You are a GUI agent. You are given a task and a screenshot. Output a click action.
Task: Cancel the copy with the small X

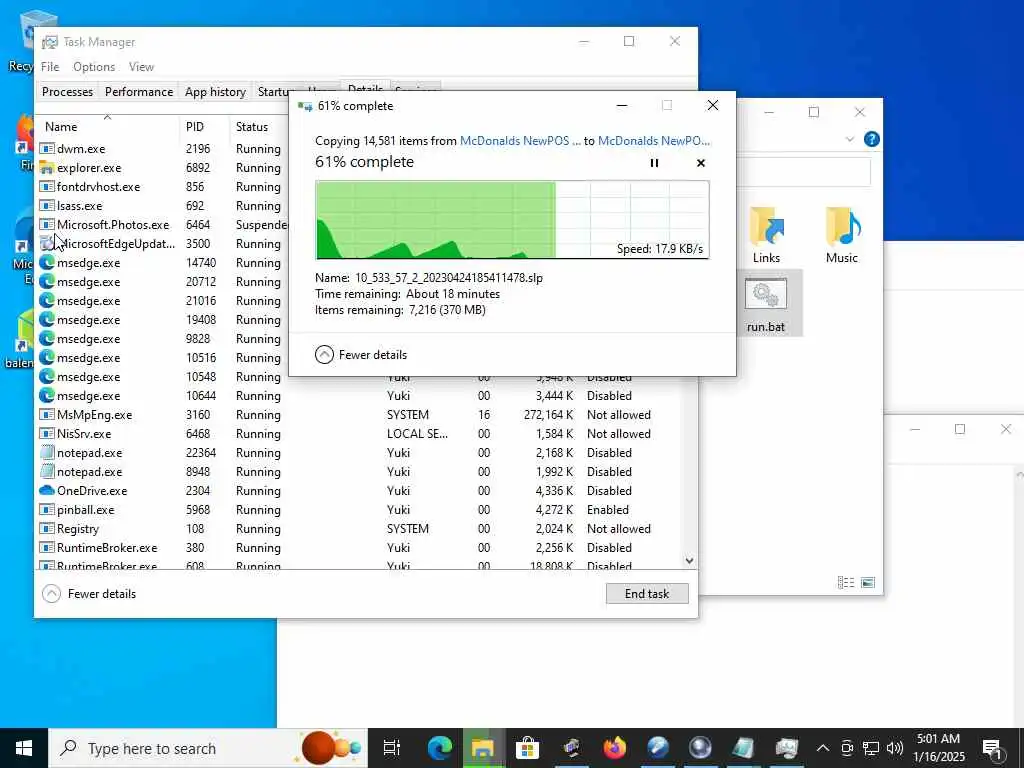coord(701,163)
